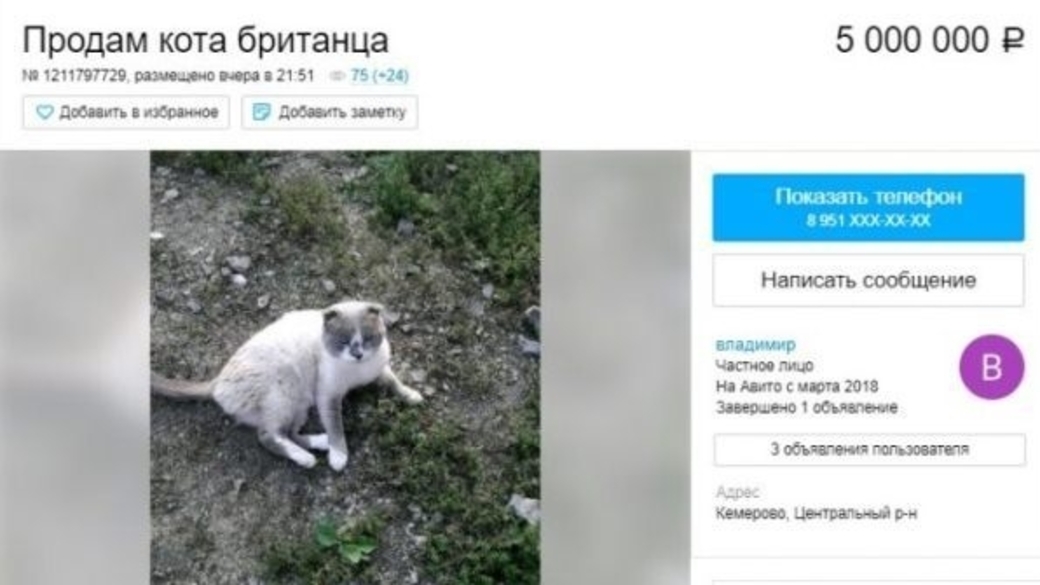The image size is (1040, 585).
Task: Click the blurred right side of photo
Action: [x=616, y=367]
